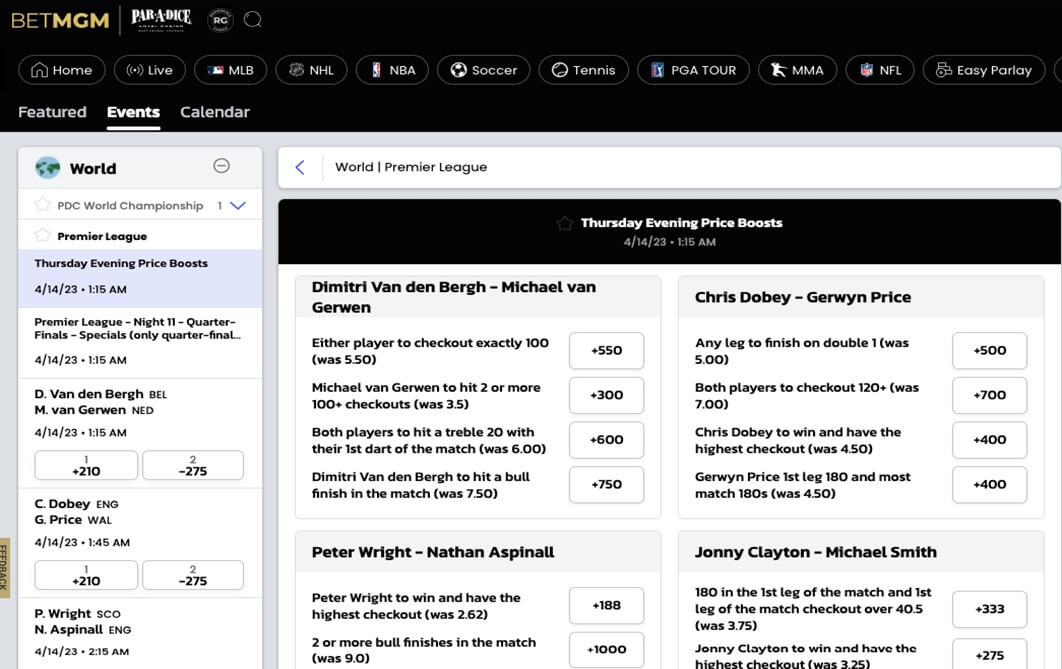Select +750 Van den Bergh bull finish
The image size is (1062, 669).
[x=606, y=485]
